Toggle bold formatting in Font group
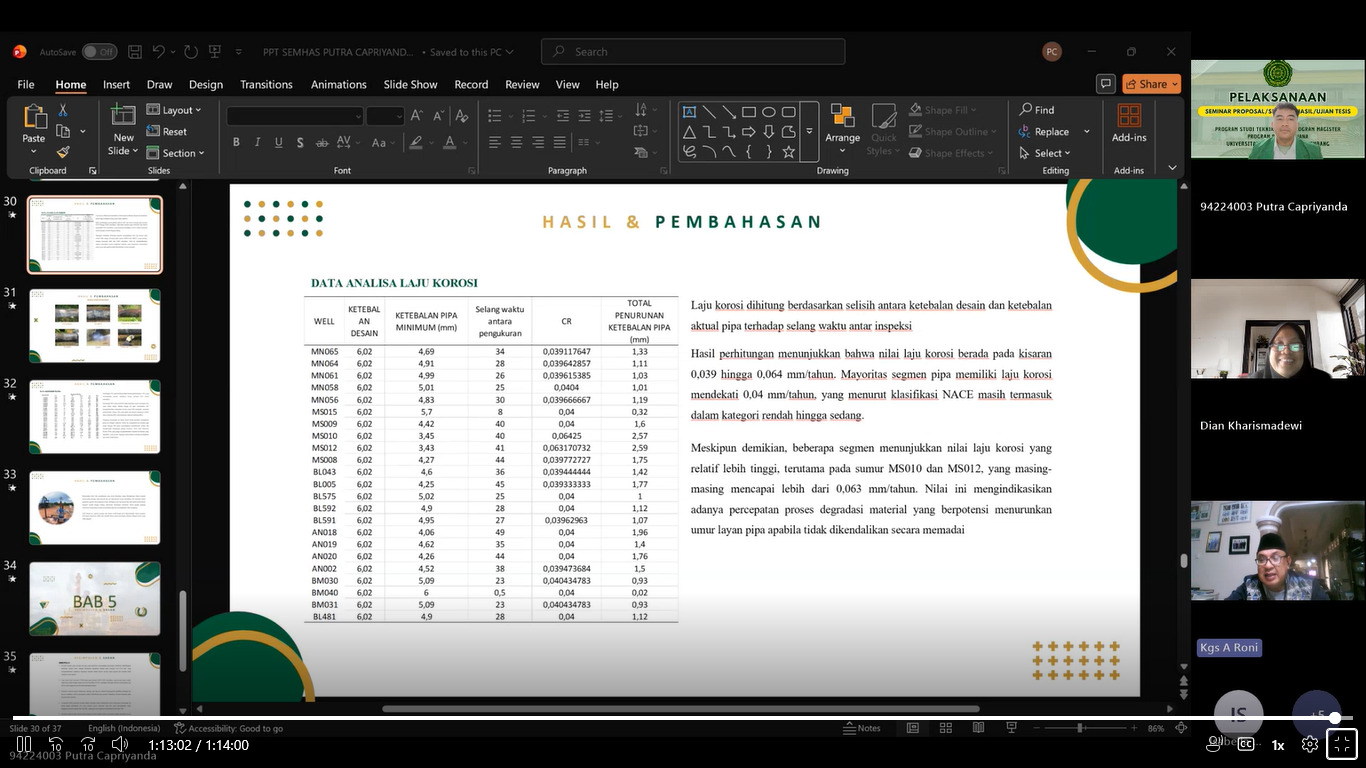This screenshot has width=1366, height=768. pos(236,142)
